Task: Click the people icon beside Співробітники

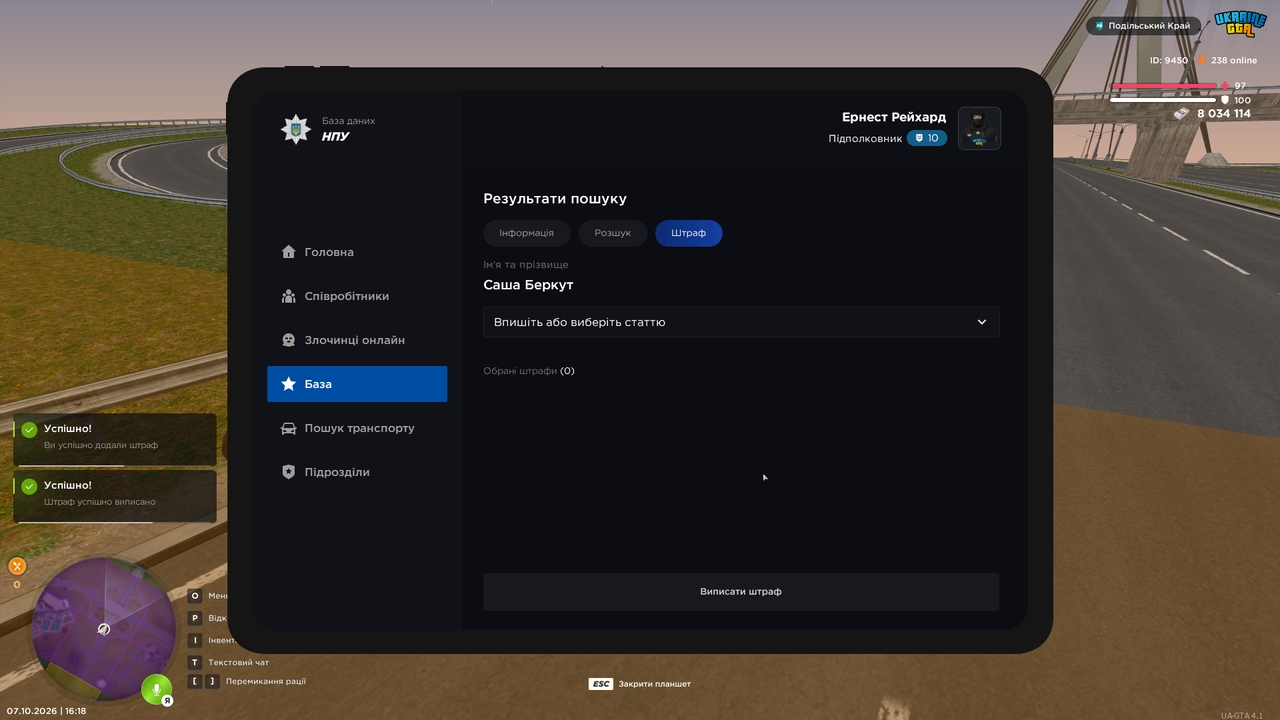Action: pyautogui.click(x=288, y=296)
